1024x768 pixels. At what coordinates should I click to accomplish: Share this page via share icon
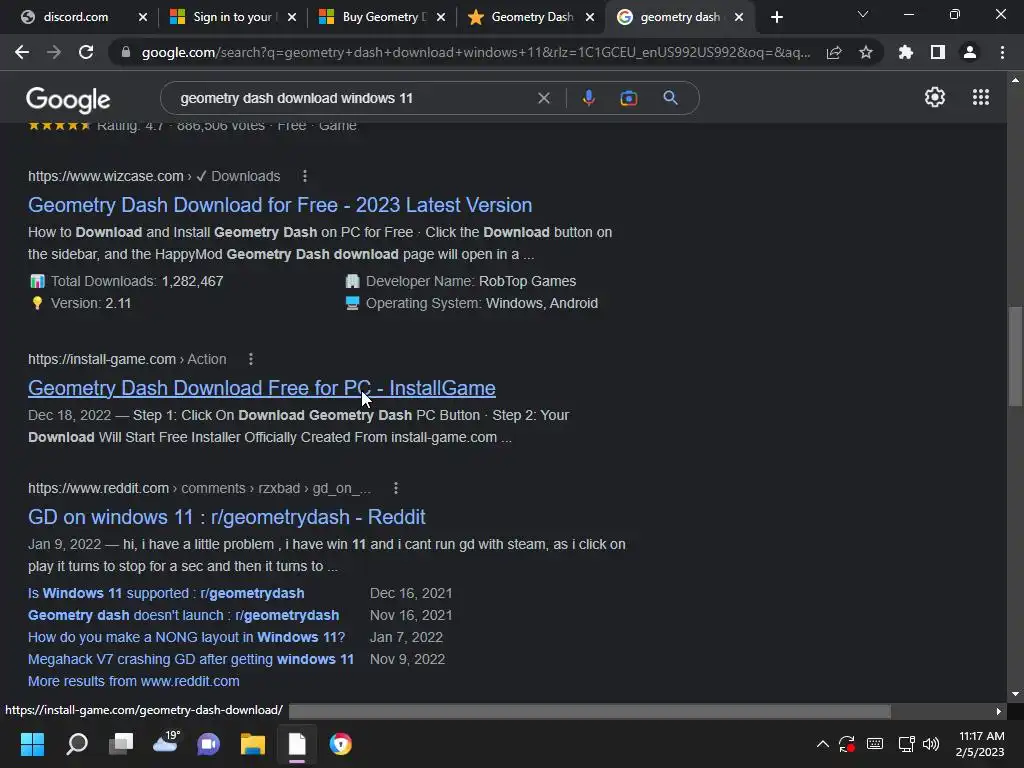coord(834,52)
